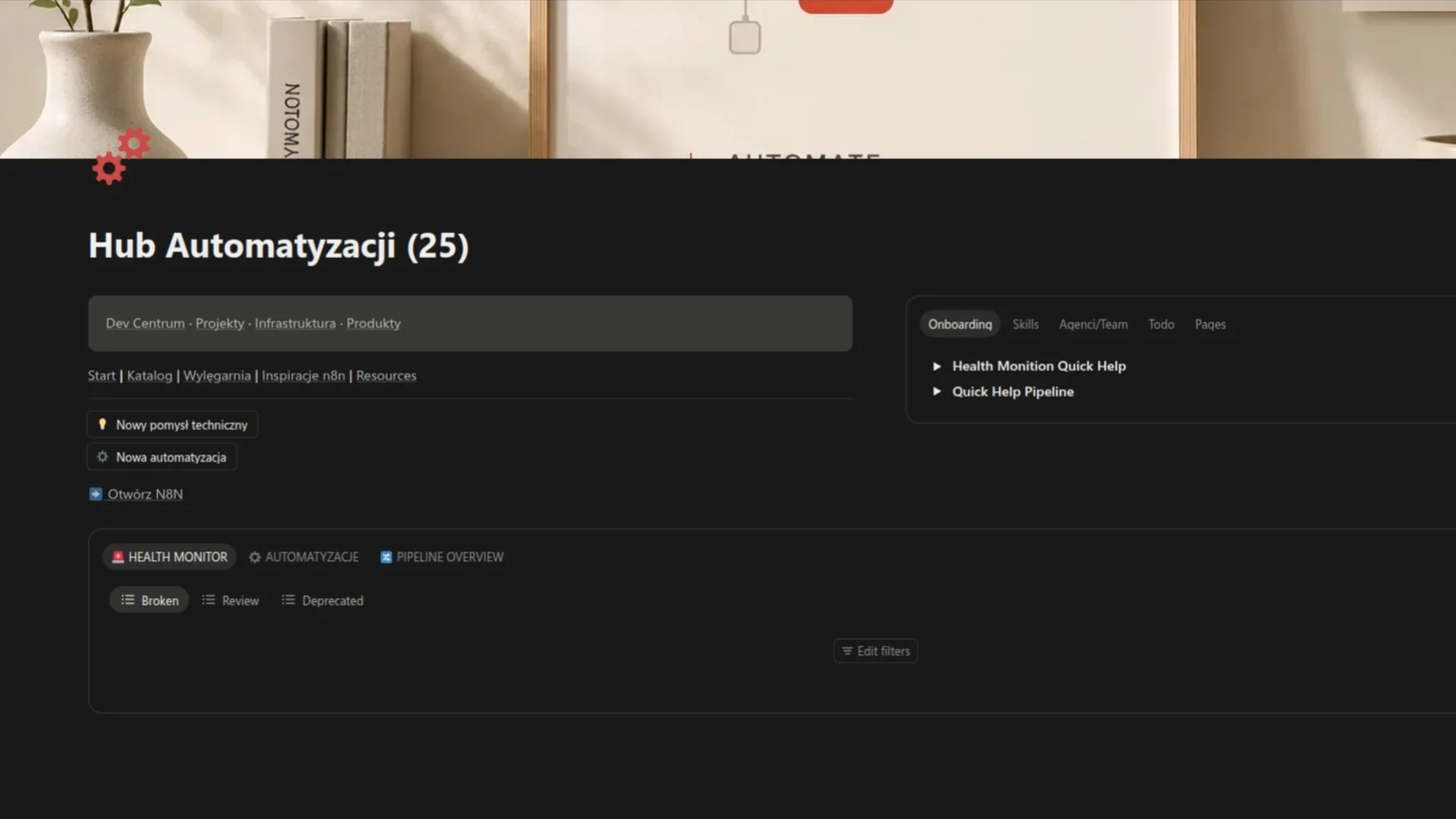Click the Hub Automatyzacji (25) page title
Image resolution: width=1456 pixels, height=819 pixels.
278,246
